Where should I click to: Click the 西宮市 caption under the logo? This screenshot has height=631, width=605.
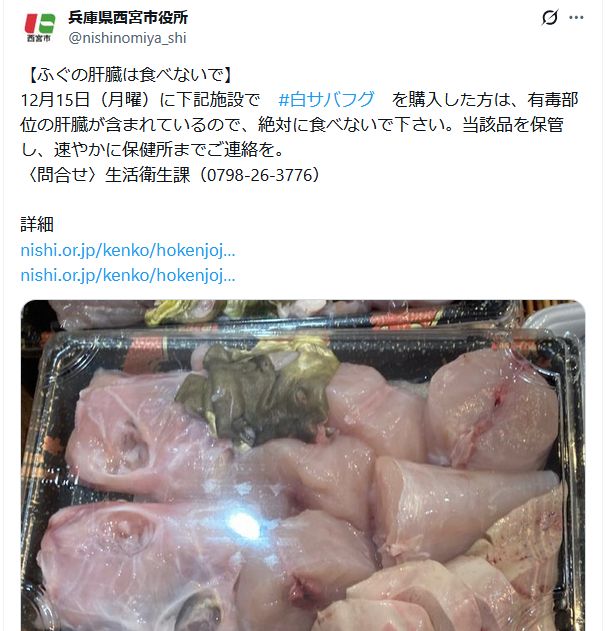pos(39,39)
